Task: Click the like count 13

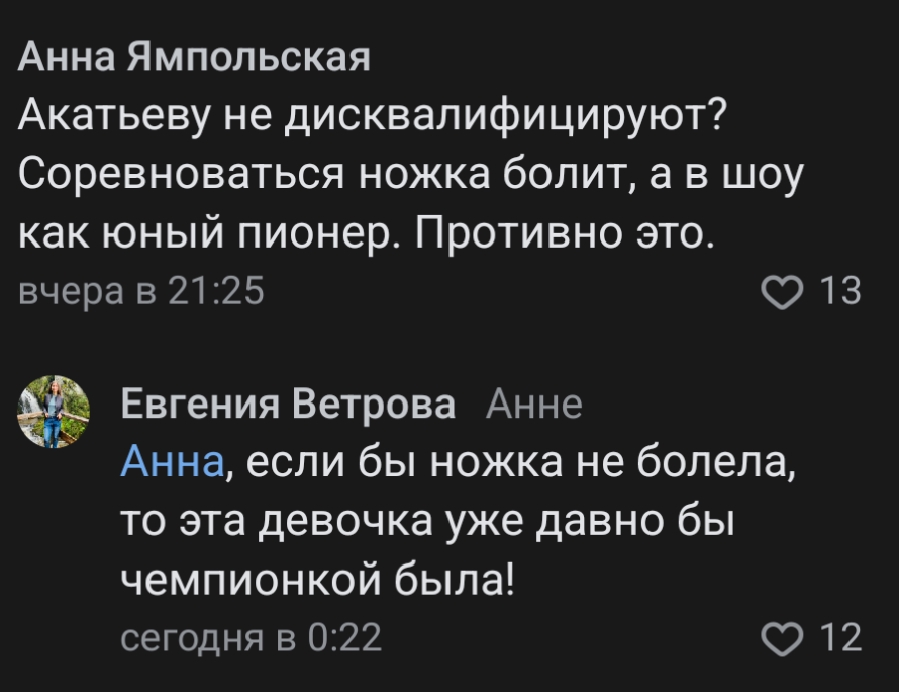Action: tap(840, 292)
